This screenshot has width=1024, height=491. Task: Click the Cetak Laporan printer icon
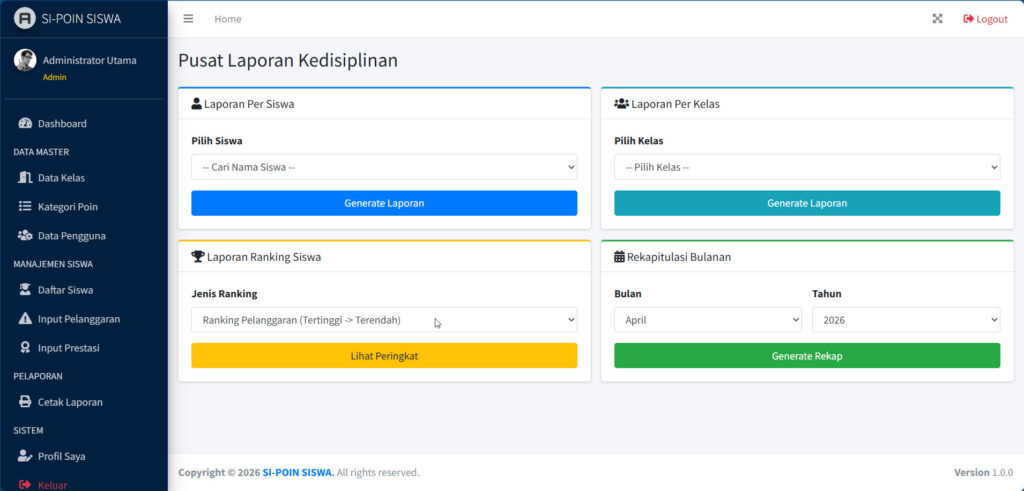tap(26, 402)
